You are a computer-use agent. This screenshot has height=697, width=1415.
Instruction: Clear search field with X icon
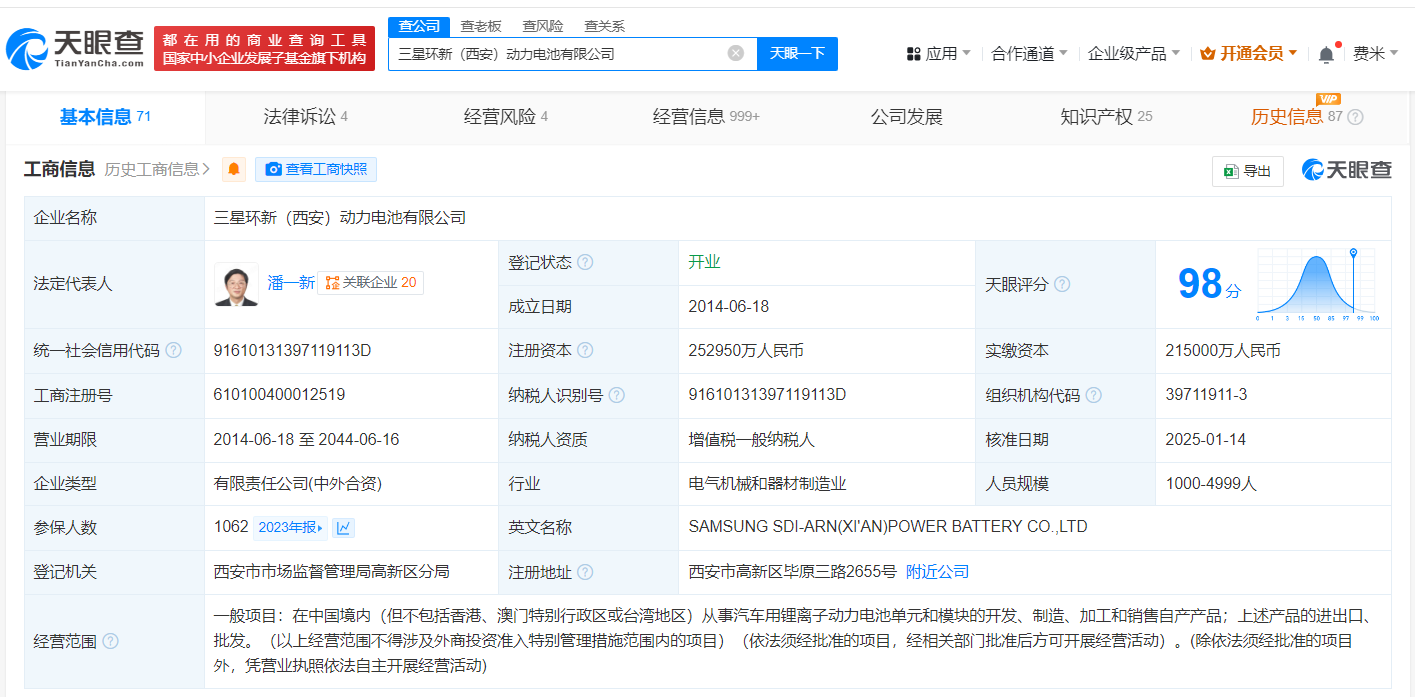tap(736, 54)
